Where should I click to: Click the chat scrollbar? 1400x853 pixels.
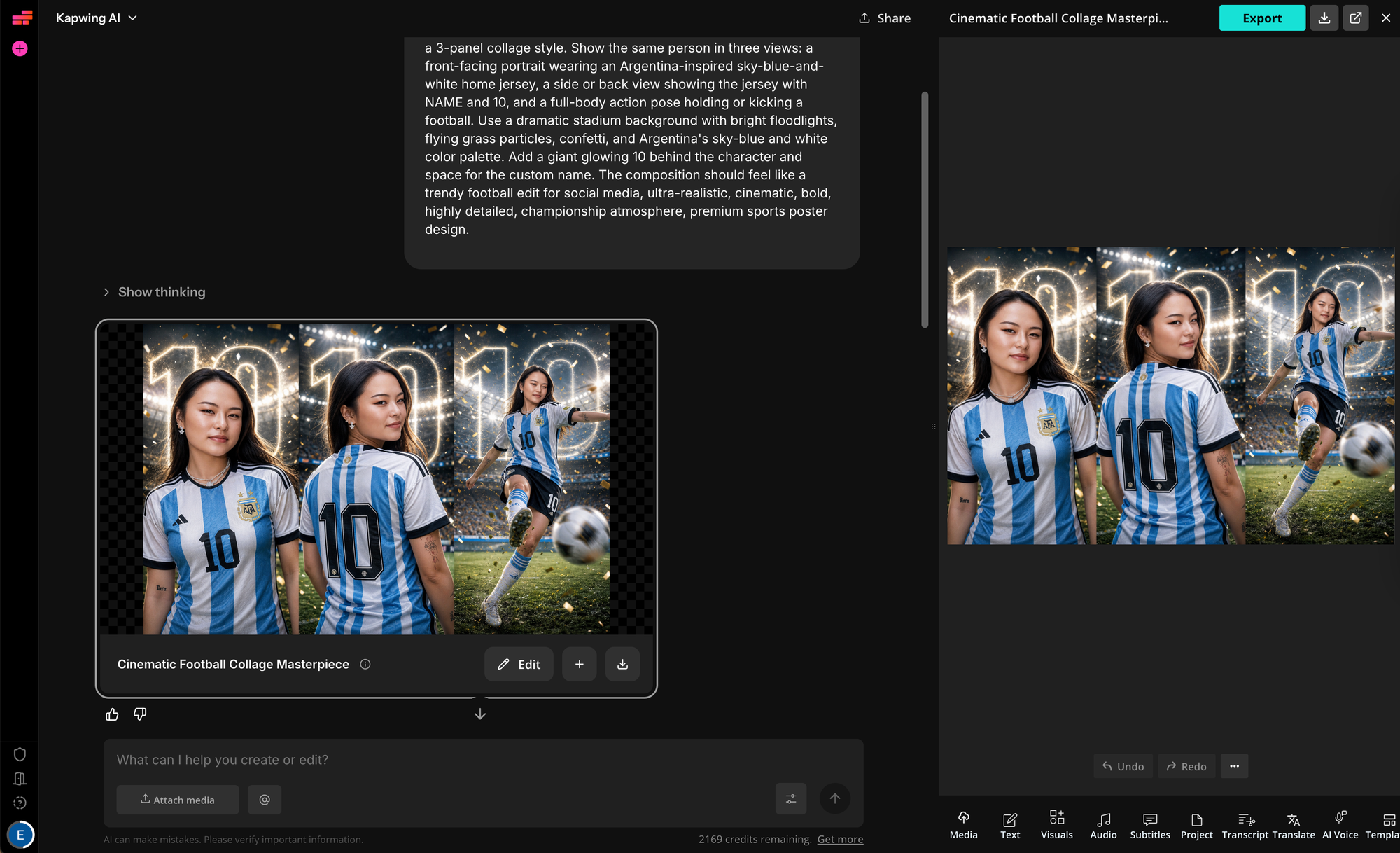925,209
